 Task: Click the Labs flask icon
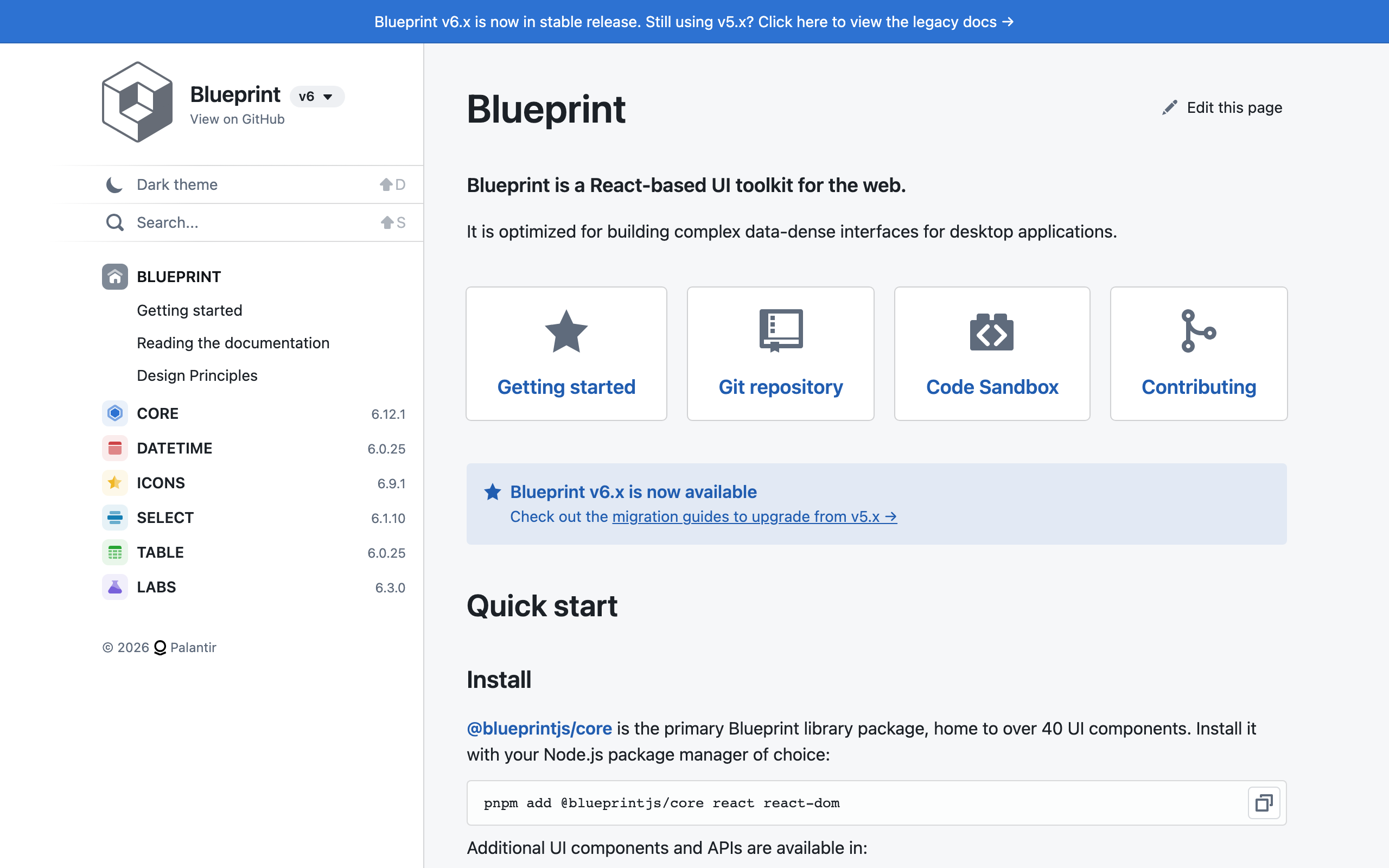click(x=115, y=588)
